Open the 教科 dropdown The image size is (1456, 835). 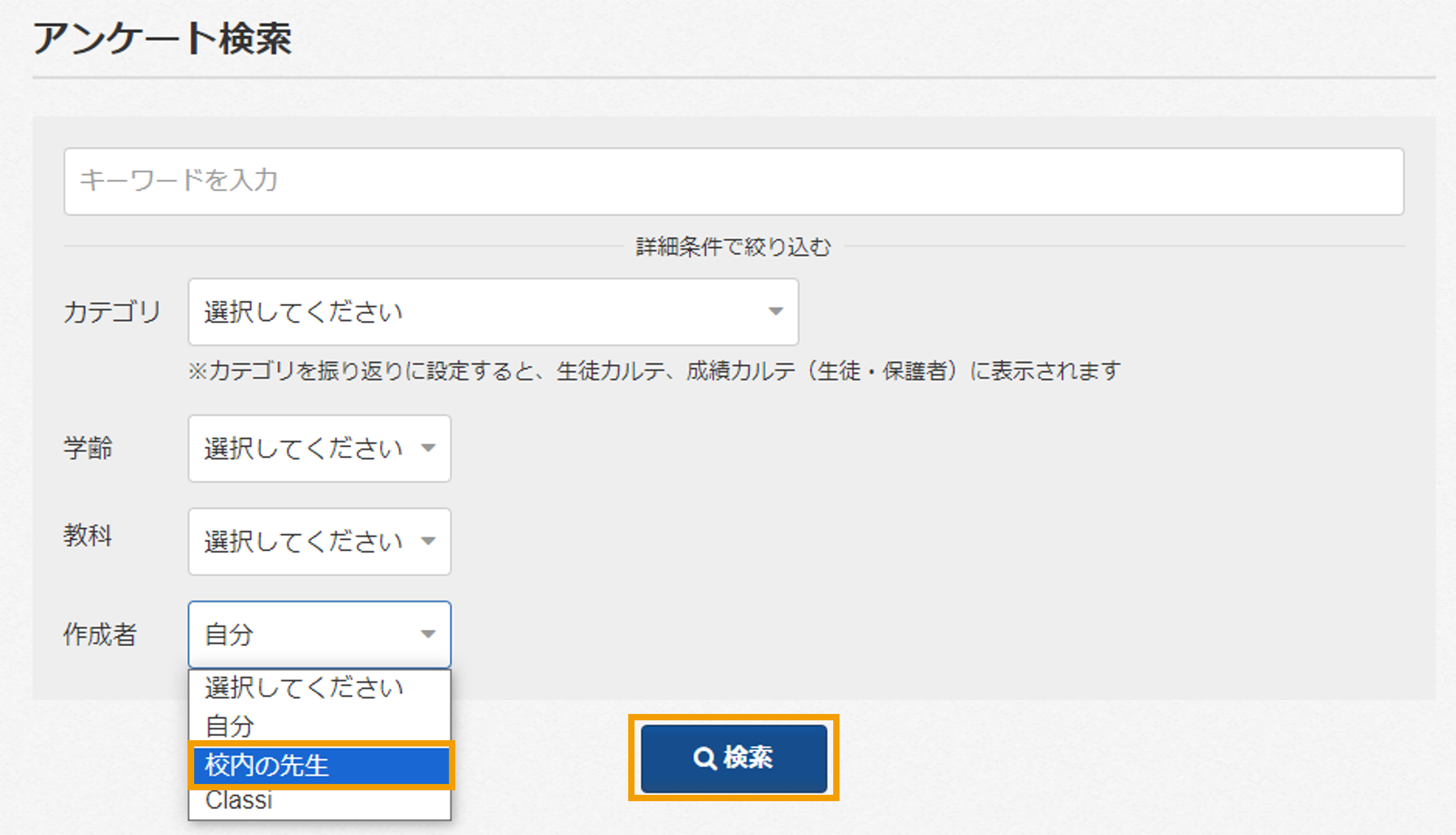(319, 541)
